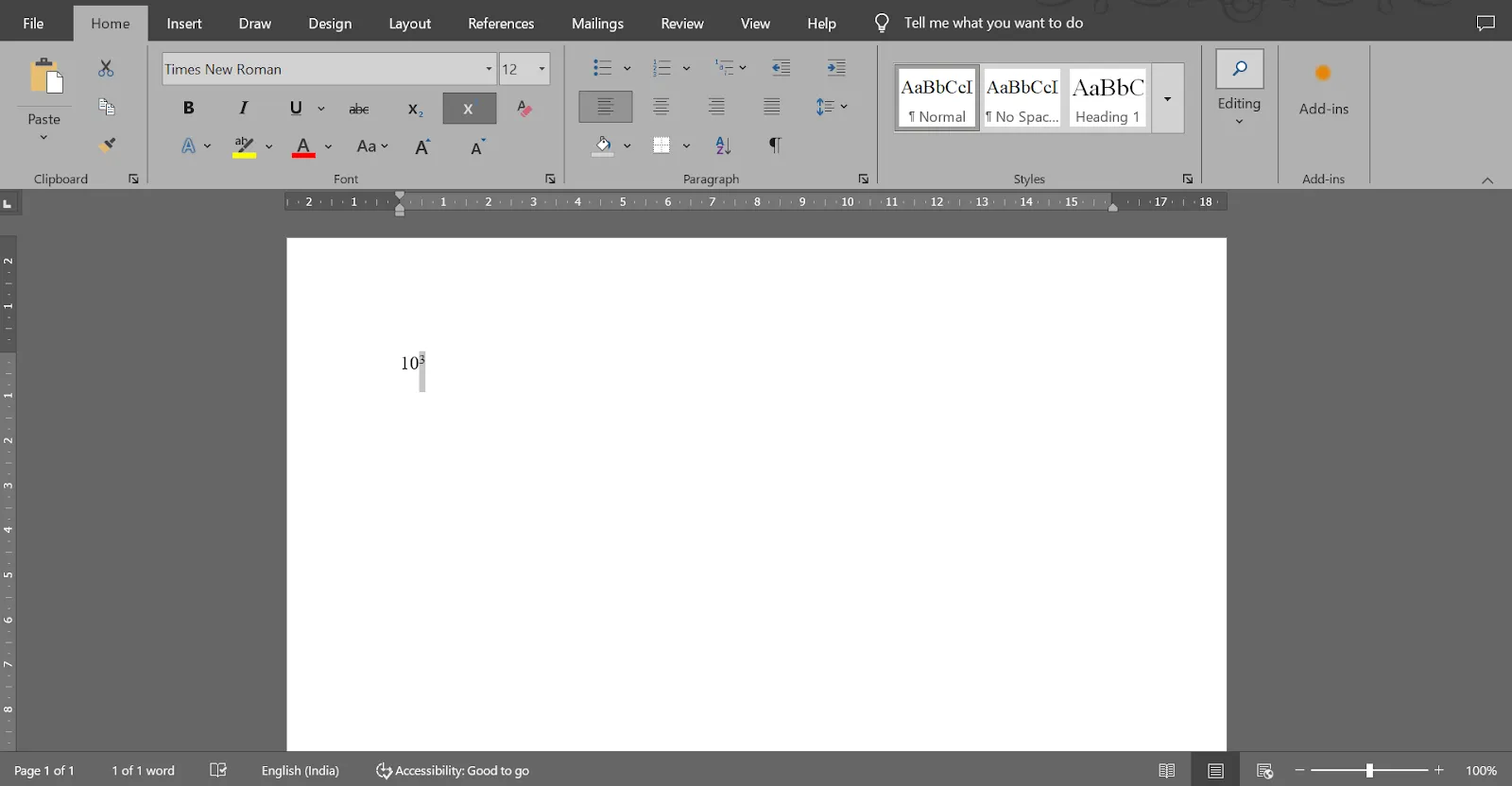Open Text Effects and Typography
Viewport: 1512px width, 786px height.
189,146
